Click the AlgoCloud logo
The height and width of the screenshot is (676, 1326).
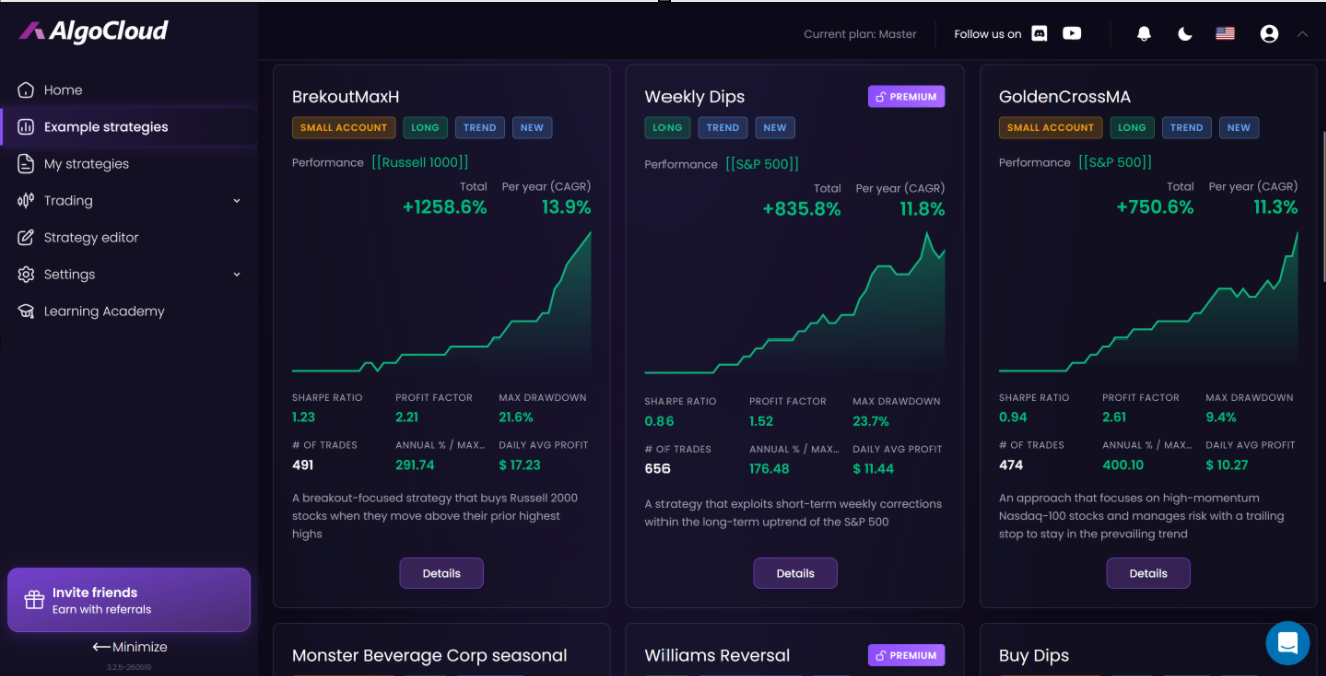[x=93, y=31]
